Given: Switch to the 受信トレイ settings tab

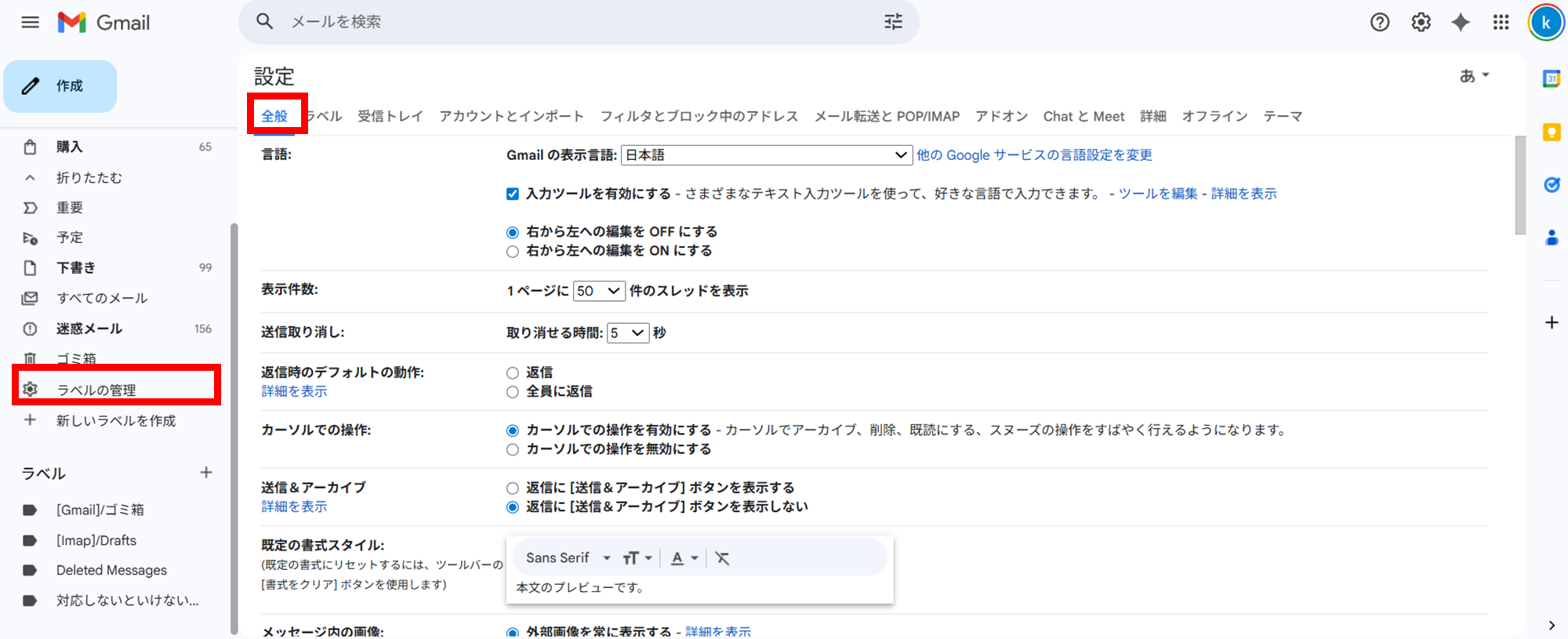Looking at the screenshot, I should 390,116.
